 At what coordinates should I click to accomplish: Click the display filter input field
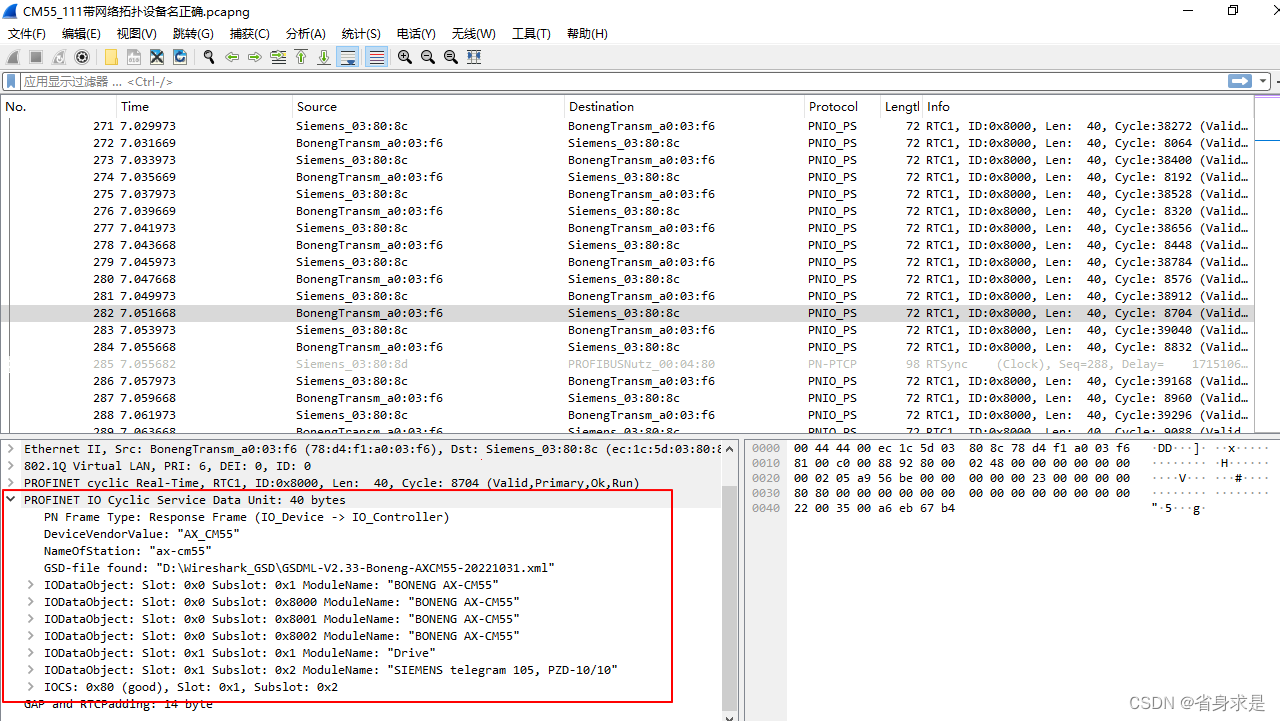(x=620, y=81)
